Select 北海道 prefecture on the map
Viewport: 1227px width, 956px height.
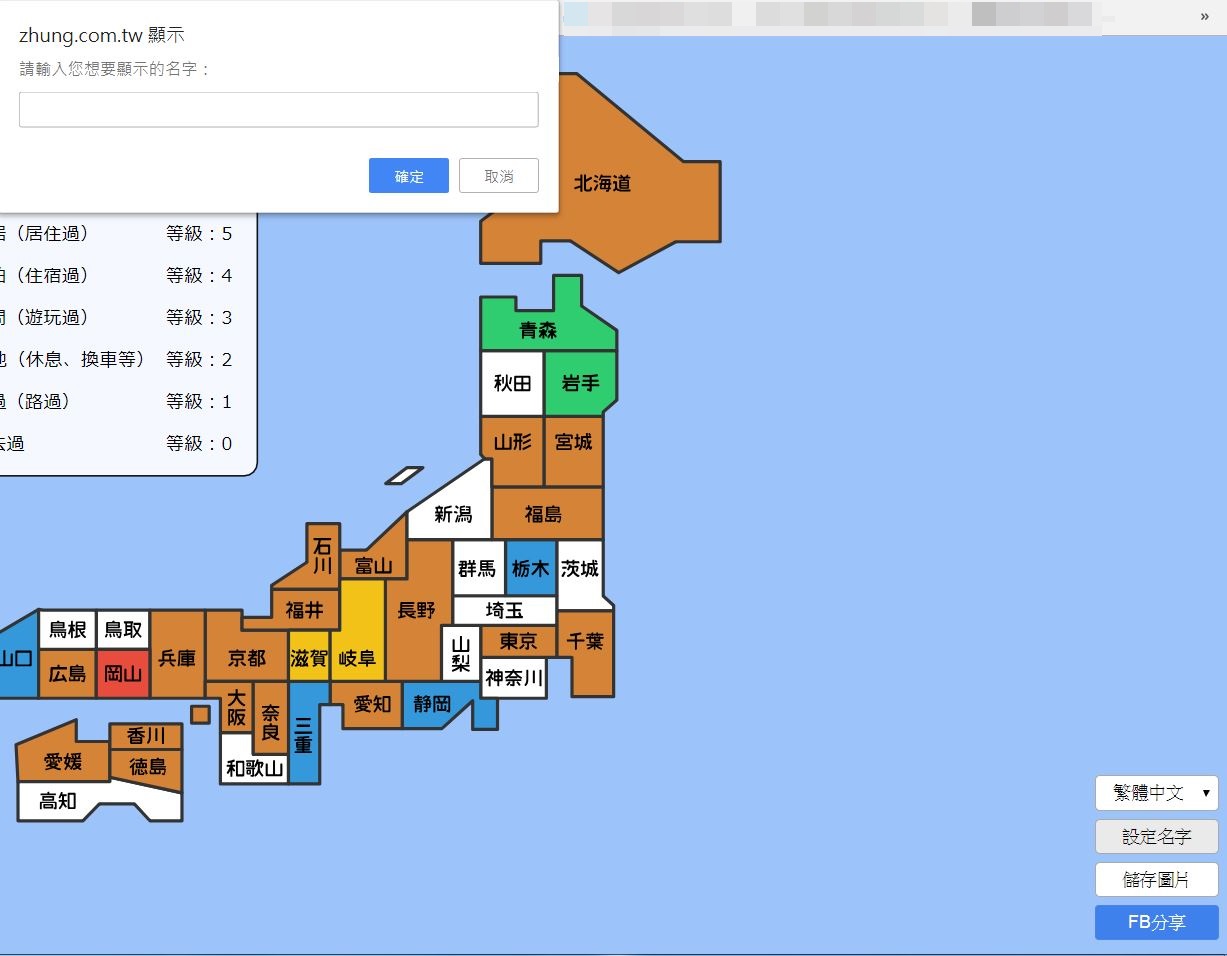[x=602, y=184]
